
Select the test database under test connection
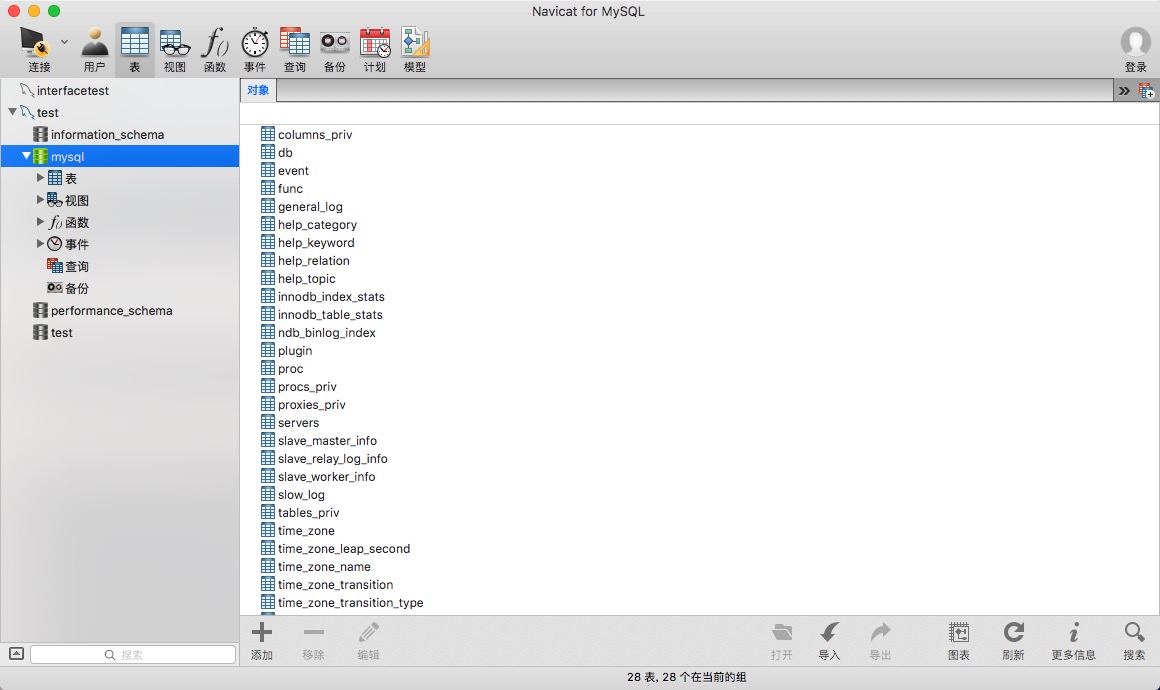(x=61, y=333)
